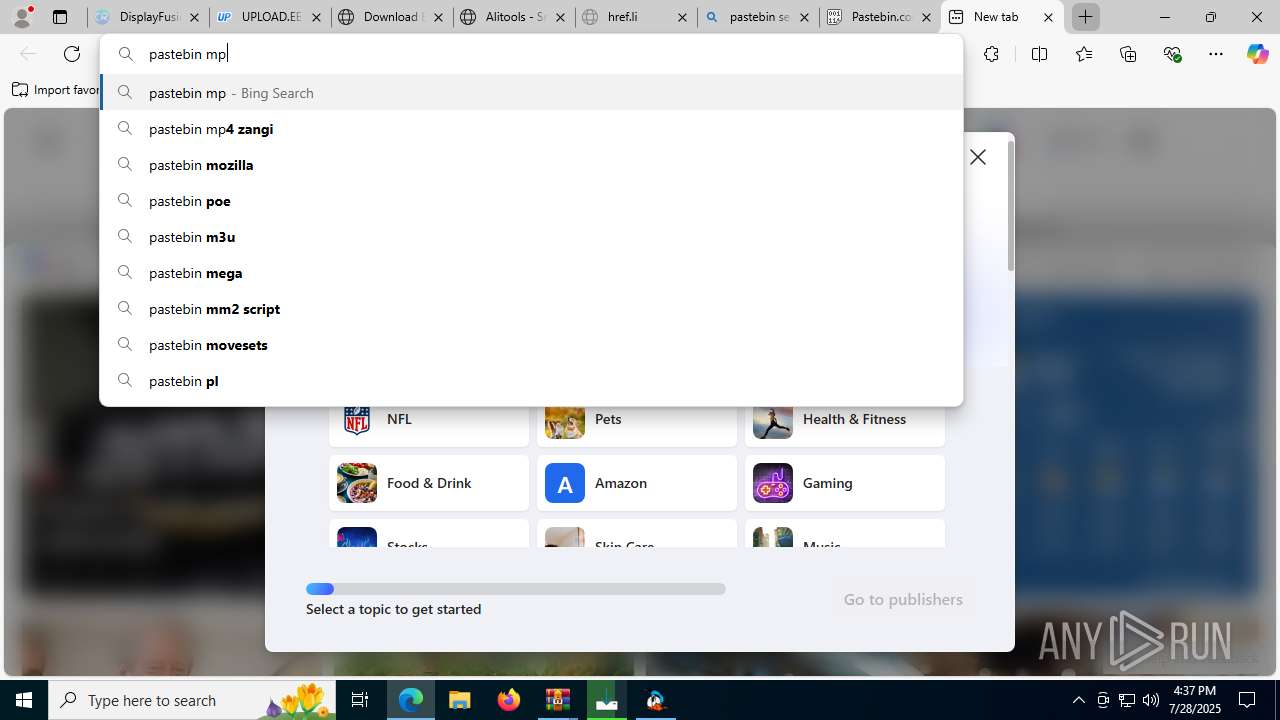Switch to the Download tab
Viewport: 1280px width, 720px height.
pyautogui.click(x=392, y=17)
